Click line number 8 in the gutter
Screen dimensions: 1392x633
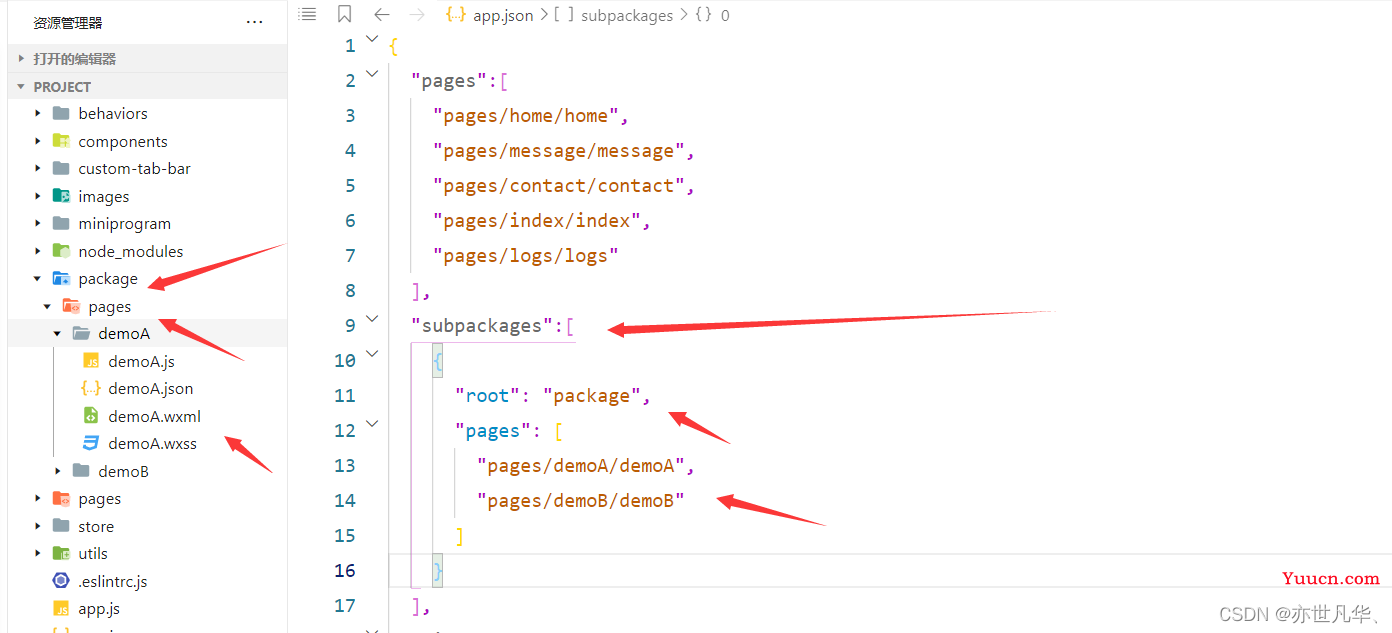coord(350,291)
